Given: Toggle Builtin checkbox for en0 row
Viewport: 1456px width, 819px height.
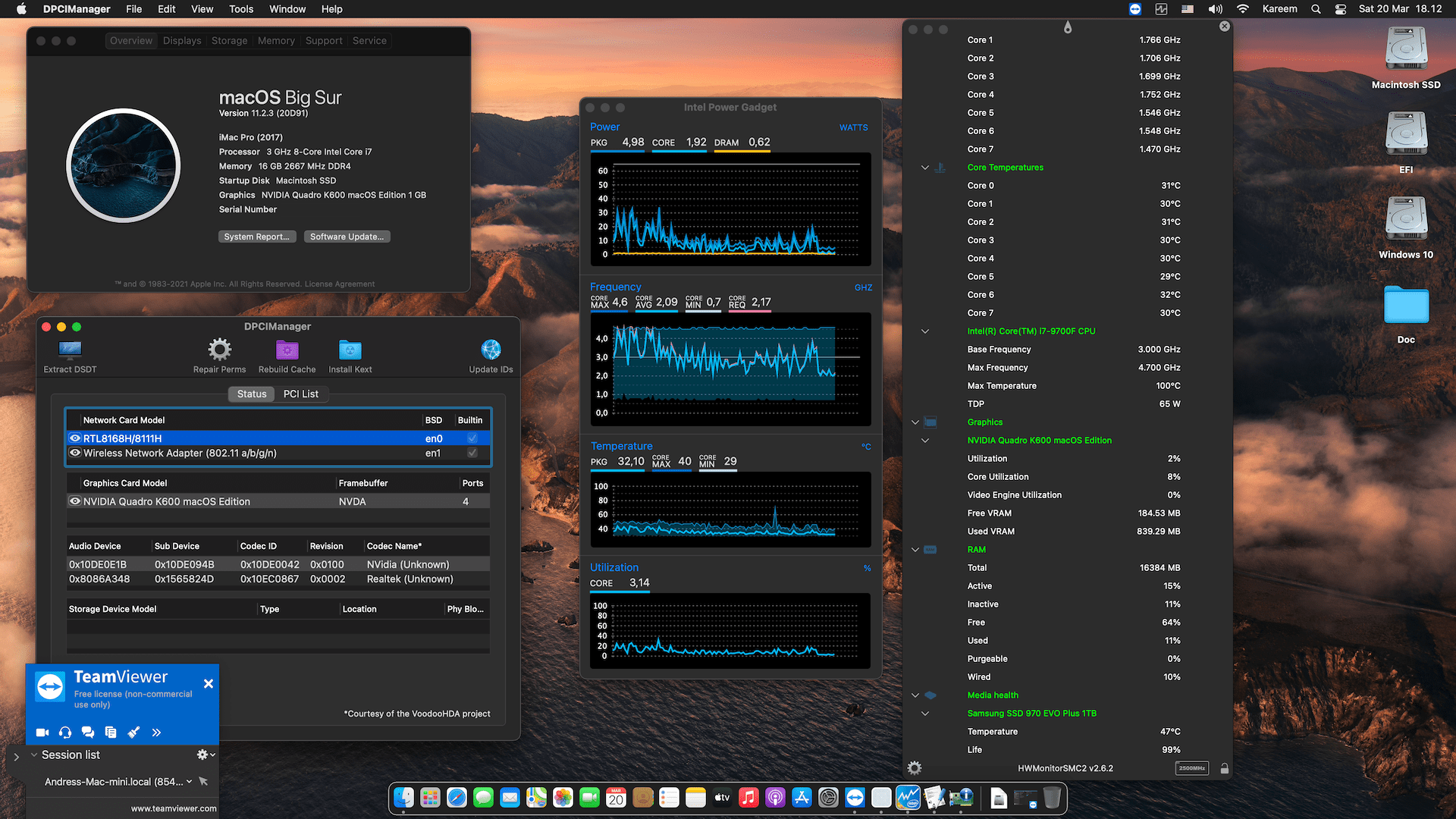Looking at the screenshot, I should 472,438.
